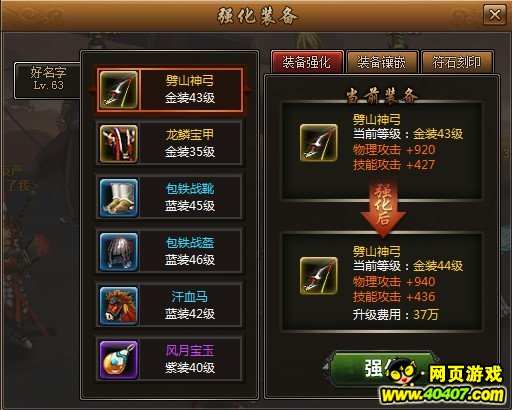This screenshot has width=512, height=410.
Task: Select the 龙鳞宝甲 金装35级 list entry
Action: (169, 144)
